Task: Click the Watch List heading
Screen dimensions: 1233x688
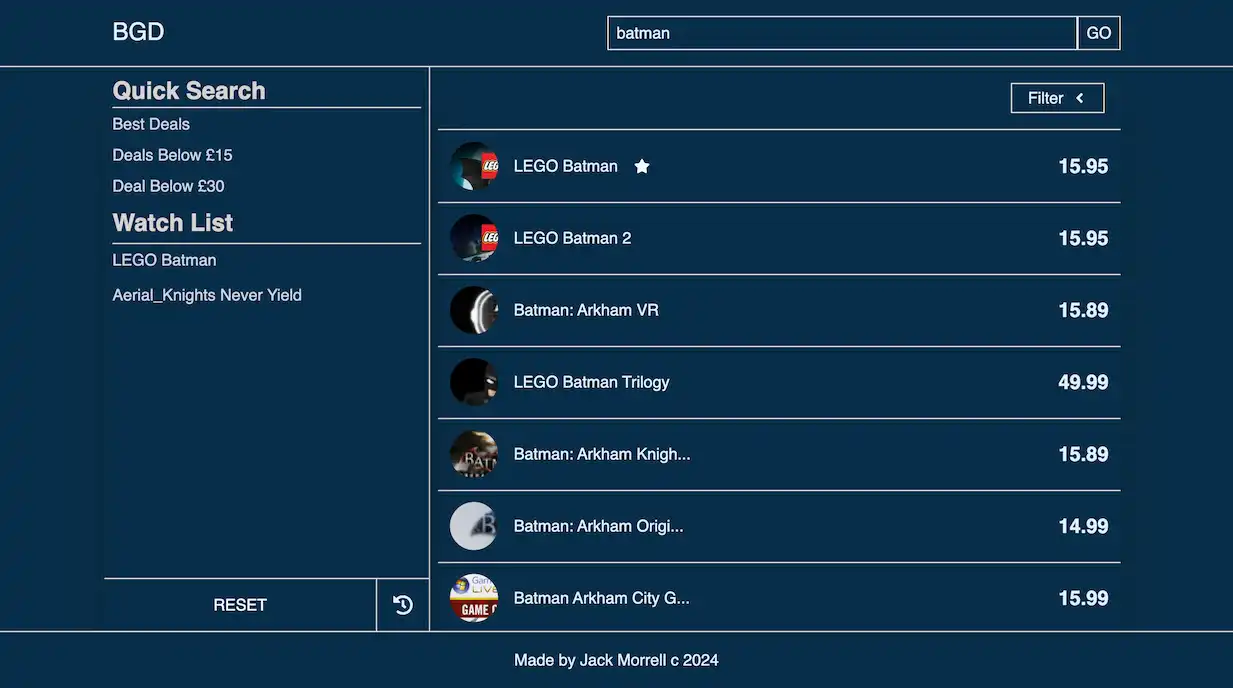Action: (173, 222)
